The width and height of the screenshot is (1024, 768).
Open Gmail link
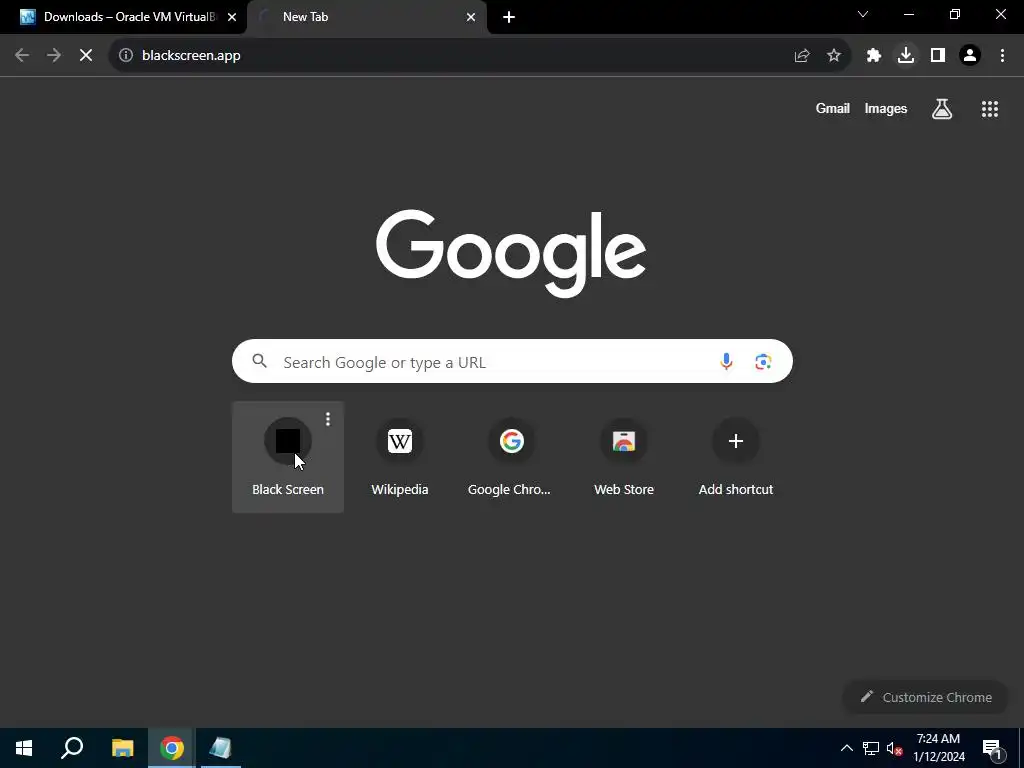tap(833, 109)
